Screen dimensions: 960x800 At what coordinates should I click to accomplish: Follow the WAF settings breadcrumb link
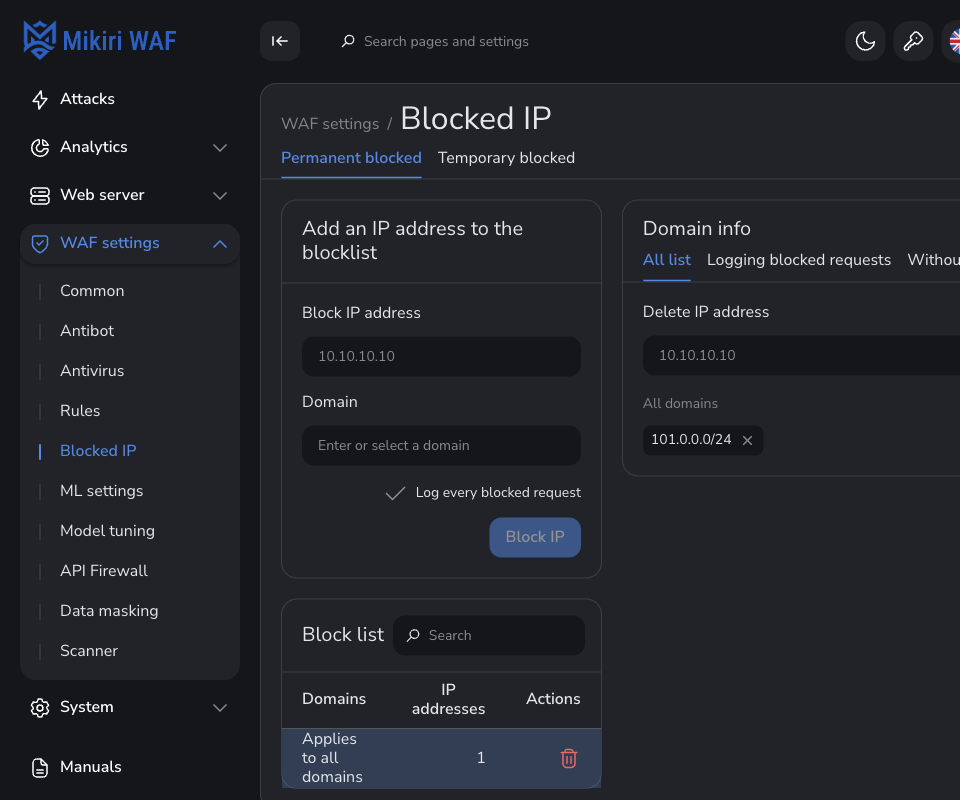[331, 124]
